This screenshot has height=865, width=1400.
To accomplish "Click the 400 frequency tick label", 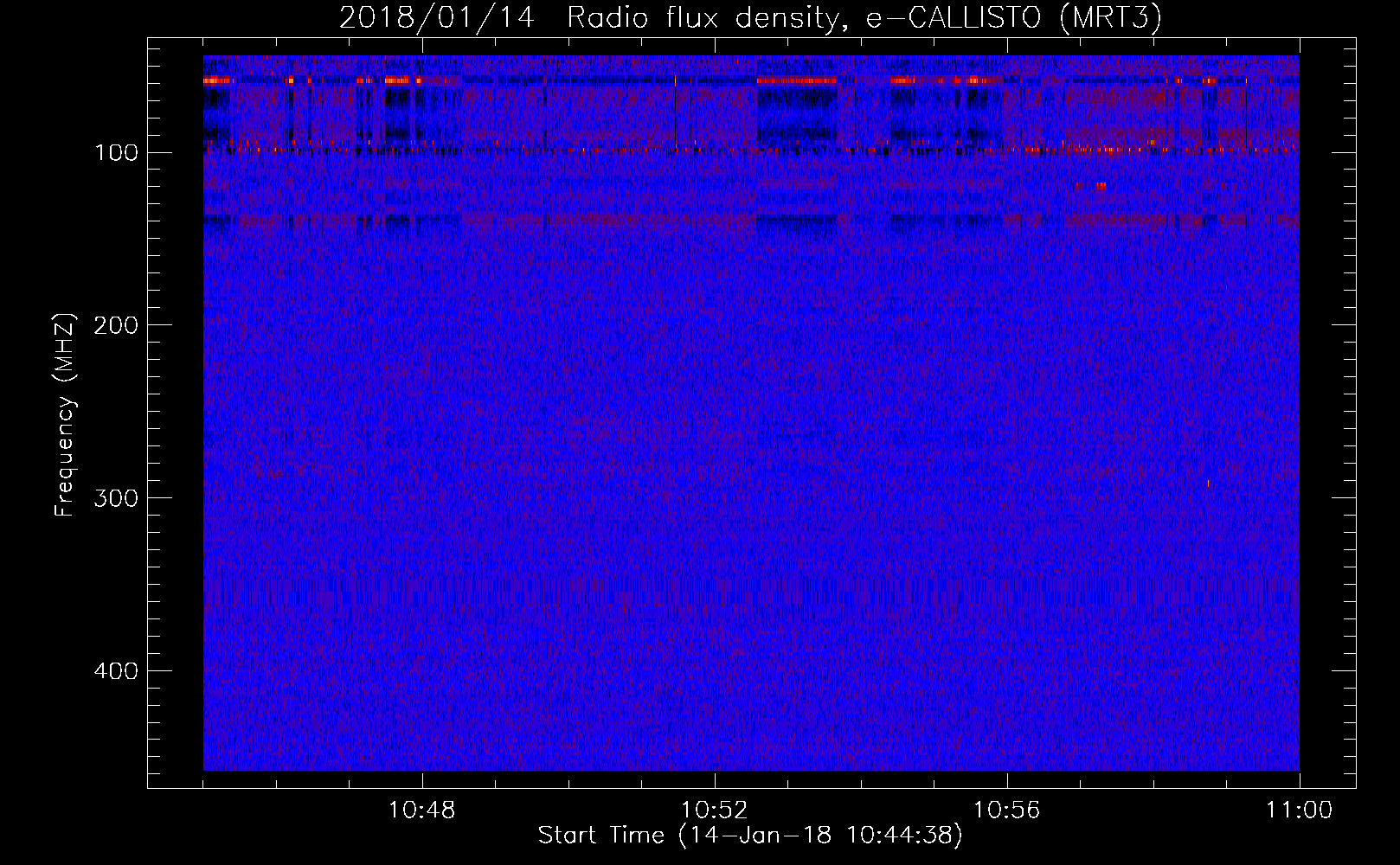I will tap(116, 671).
